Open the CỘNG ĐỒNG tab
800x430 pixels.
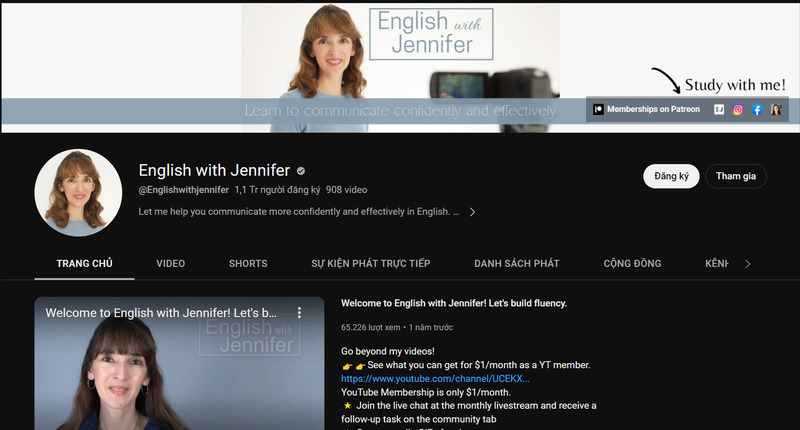pos(632,263)
